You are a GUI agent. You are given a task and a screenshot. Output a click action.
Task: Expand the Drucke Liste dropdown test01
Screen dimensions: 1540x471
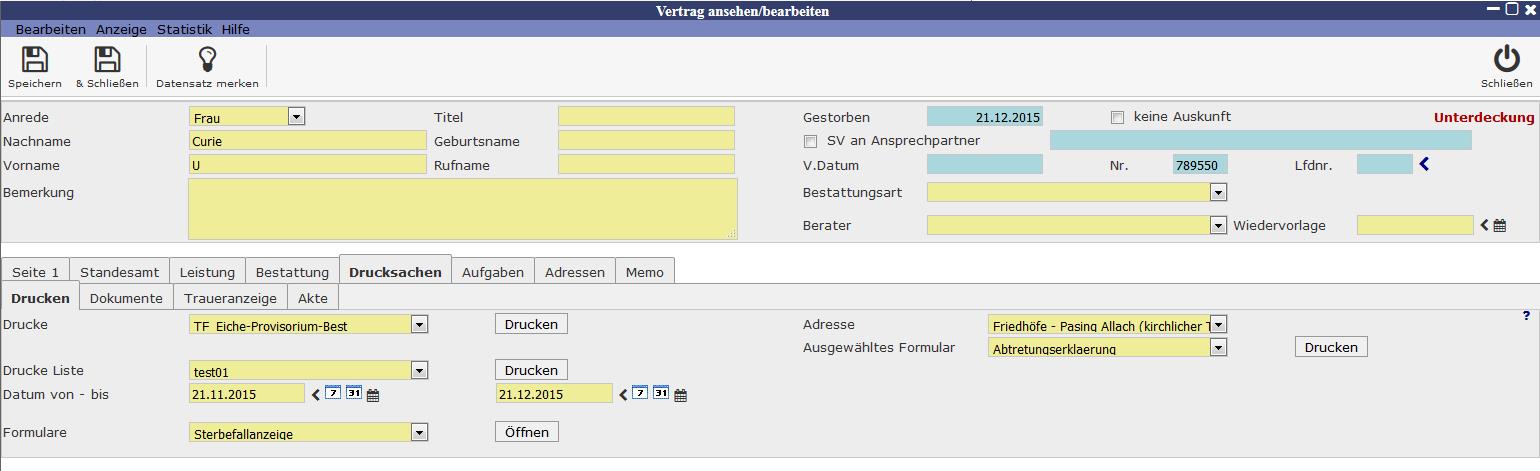point(419,371)
